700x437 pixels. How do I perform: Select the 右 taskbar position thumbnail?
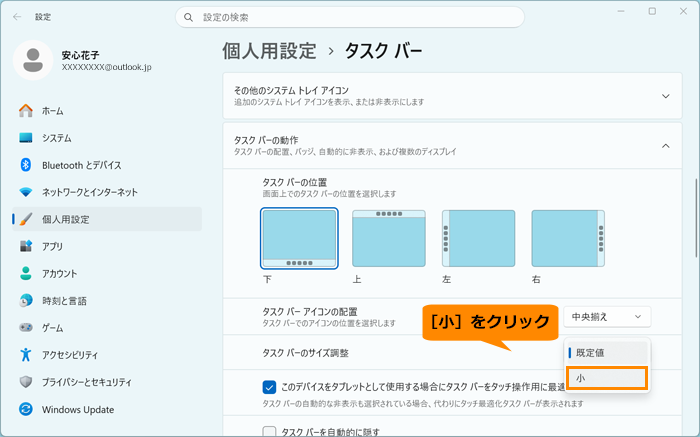click(x=568, y=238)
